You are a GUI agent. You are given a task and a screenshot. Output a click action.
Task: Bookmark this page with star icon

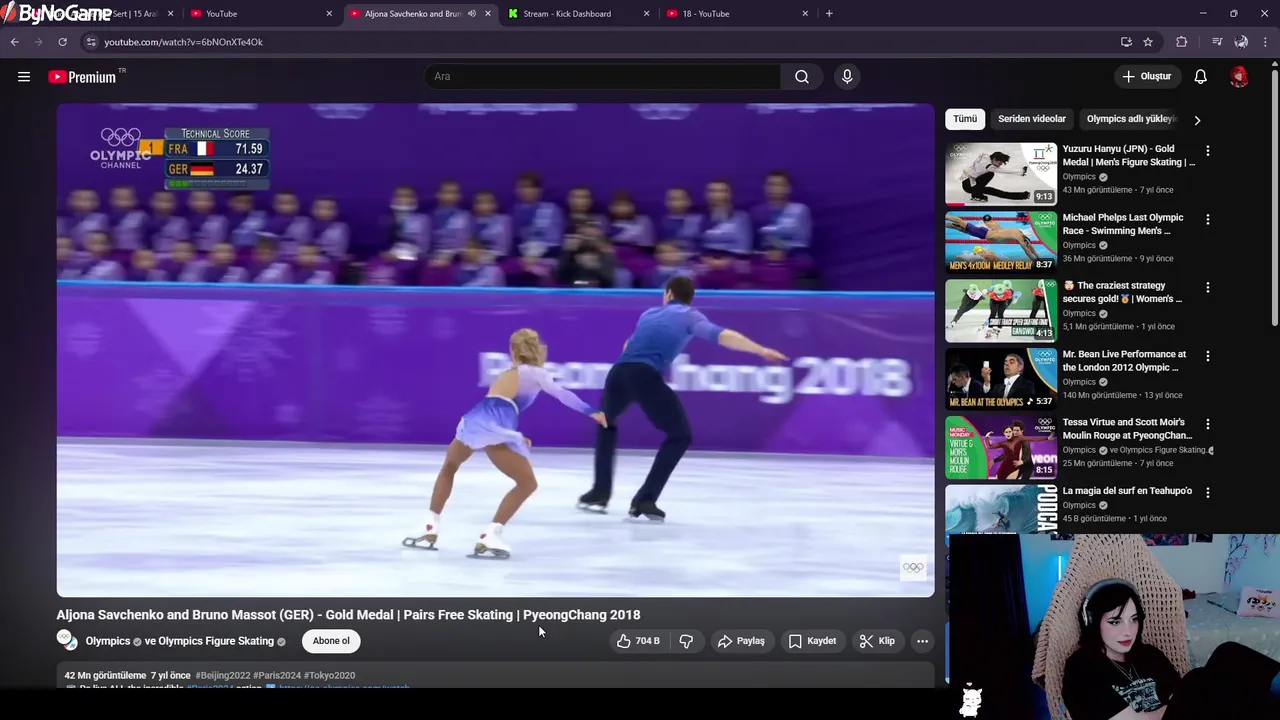[1148, 42]
